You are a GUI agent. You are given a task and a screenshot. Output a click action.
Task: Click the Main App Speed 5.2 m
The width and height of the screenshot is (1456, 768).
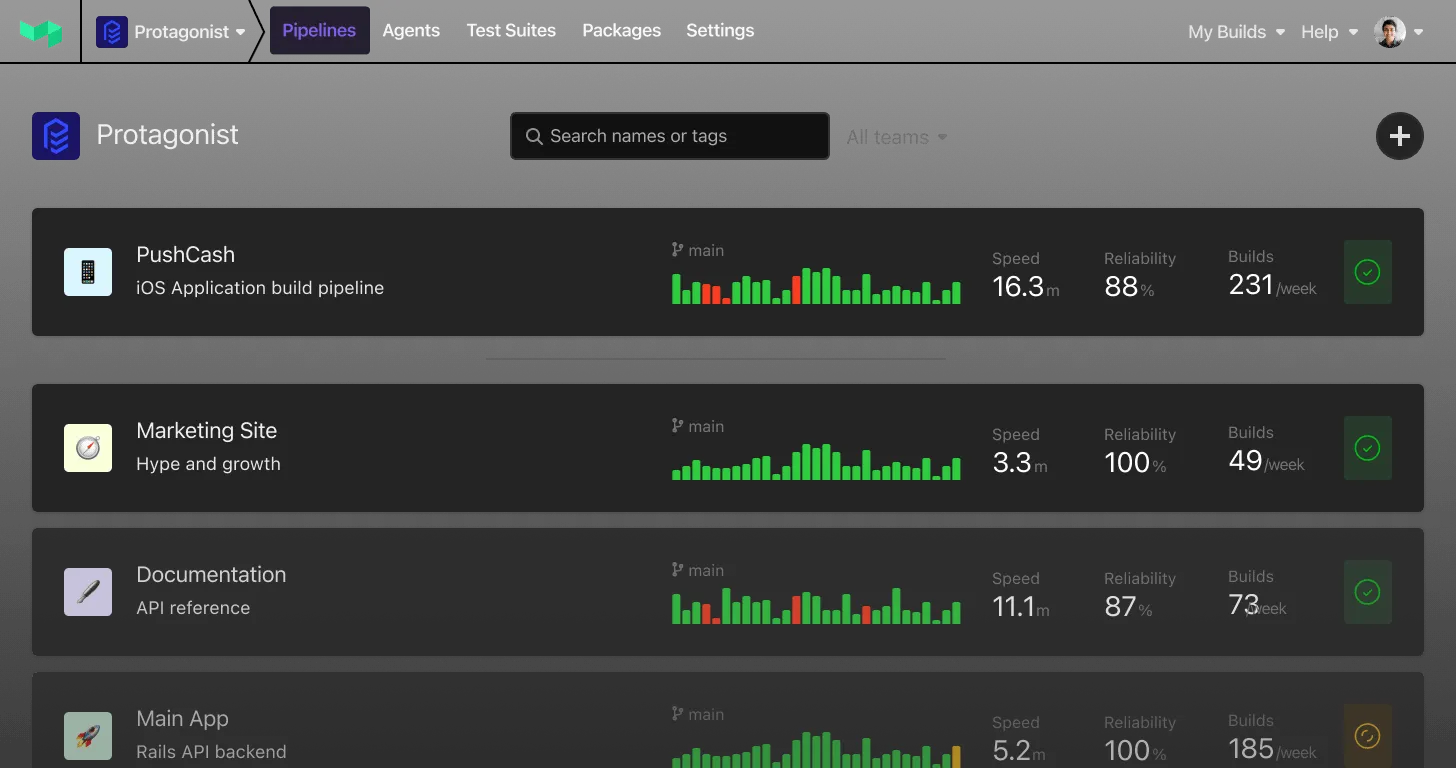point(1020,750)
